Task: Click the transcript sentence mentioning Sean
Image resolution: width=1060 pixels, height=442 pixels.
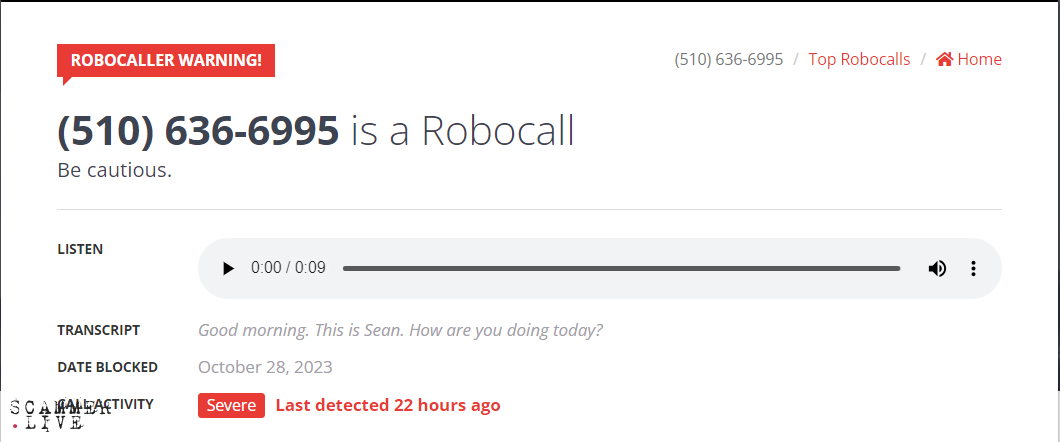Action: click(400, 330)
